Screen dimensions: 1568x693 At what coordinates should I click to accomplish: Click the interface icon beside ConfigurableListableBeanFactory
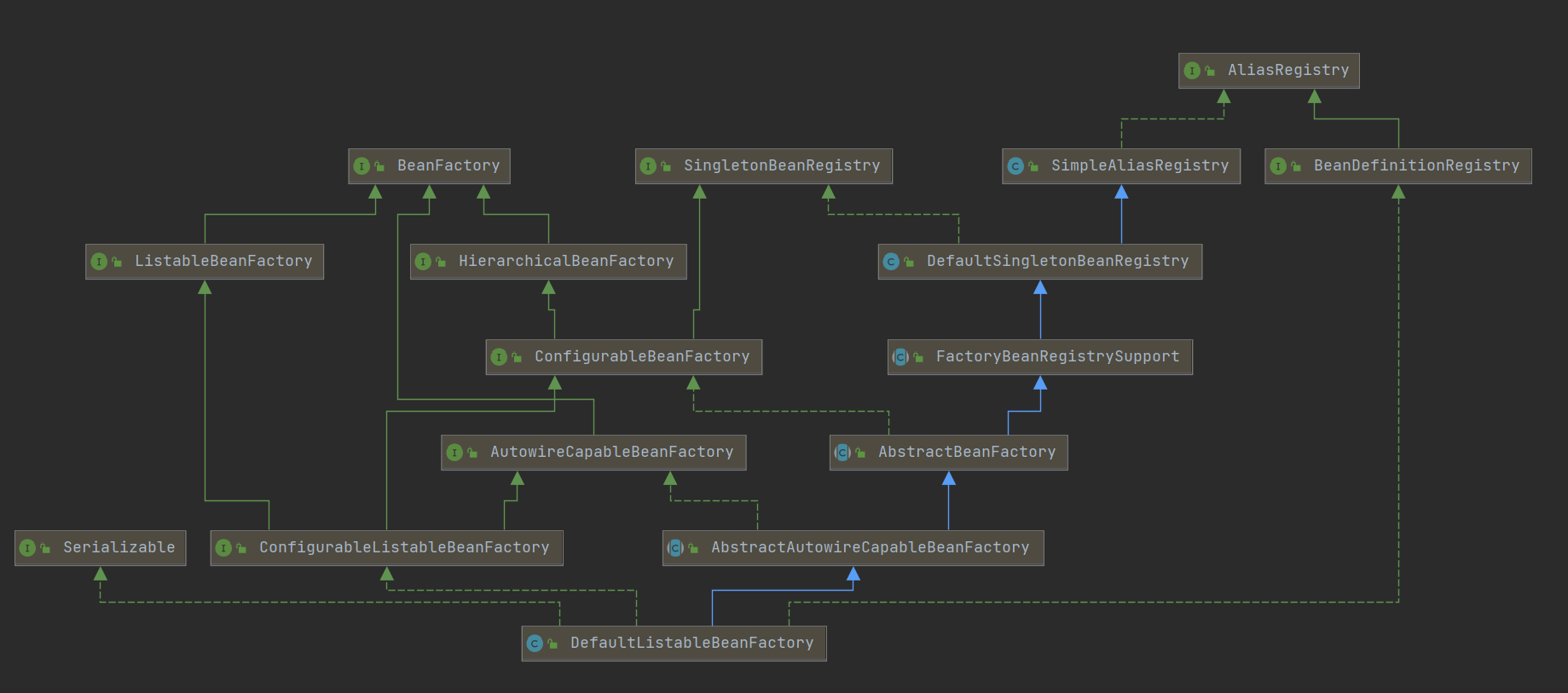(223, 548)
